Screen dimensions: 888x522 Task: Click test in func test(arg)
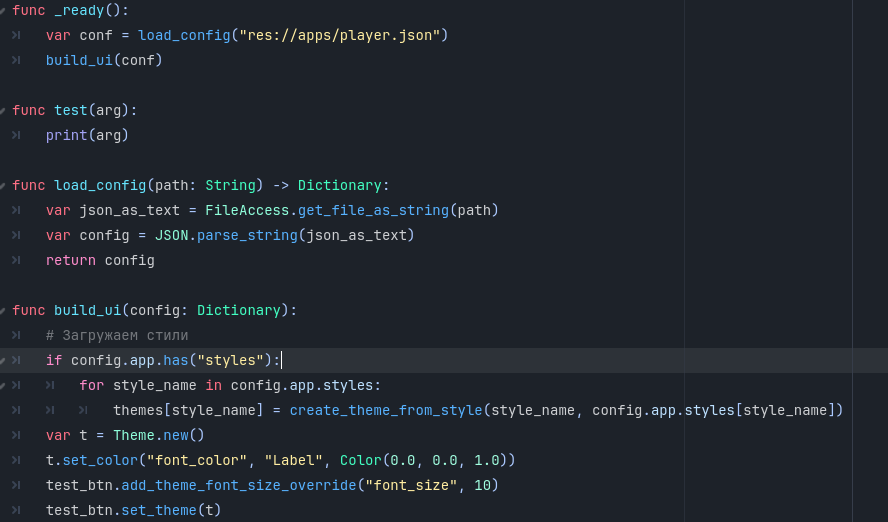point(71,110)
